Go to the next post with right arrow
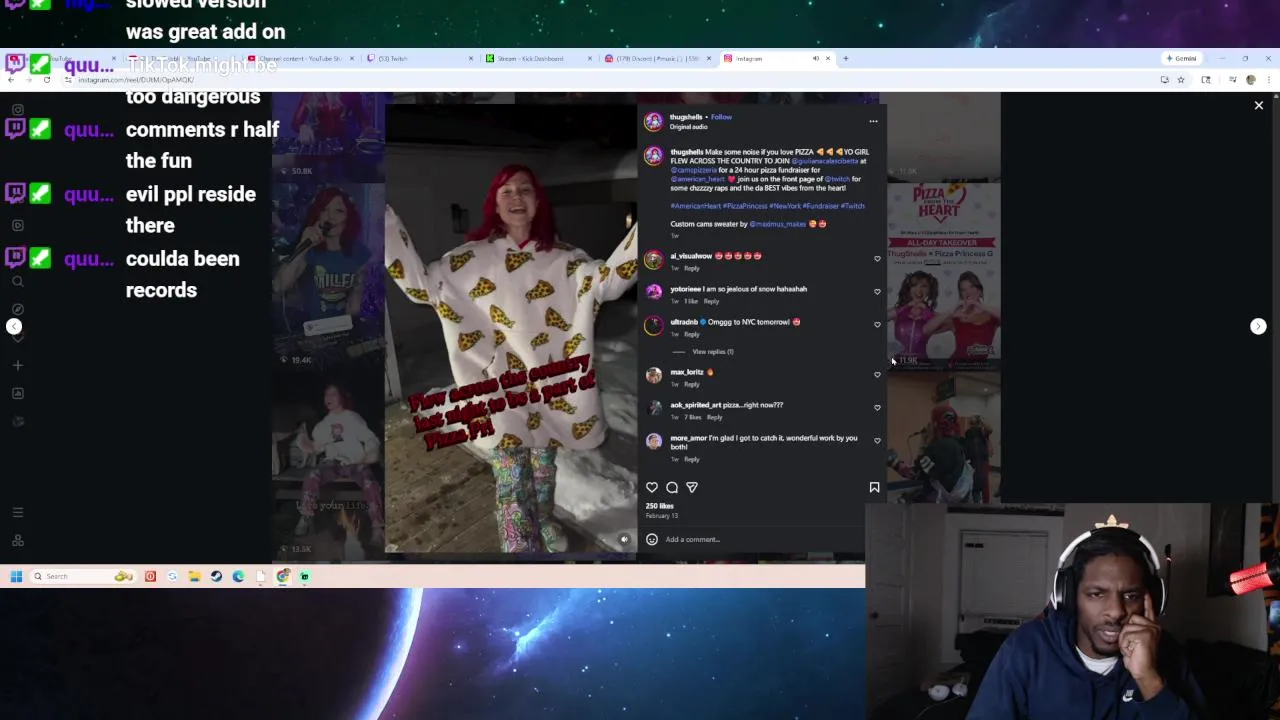 pyautogui.click(x=1258, y=326)
